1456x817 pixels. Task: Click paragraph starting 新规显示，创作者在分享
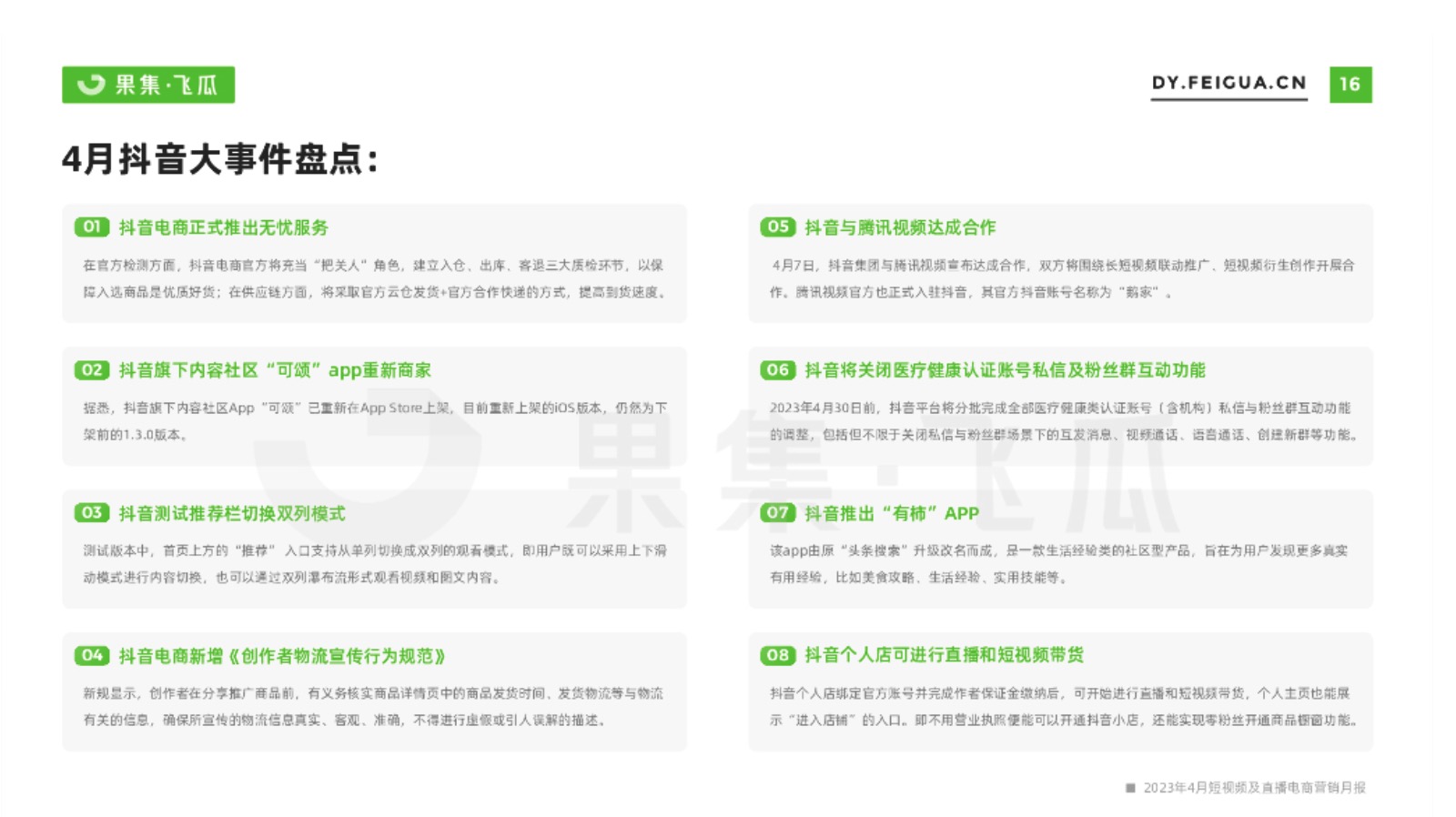point(373,707)
